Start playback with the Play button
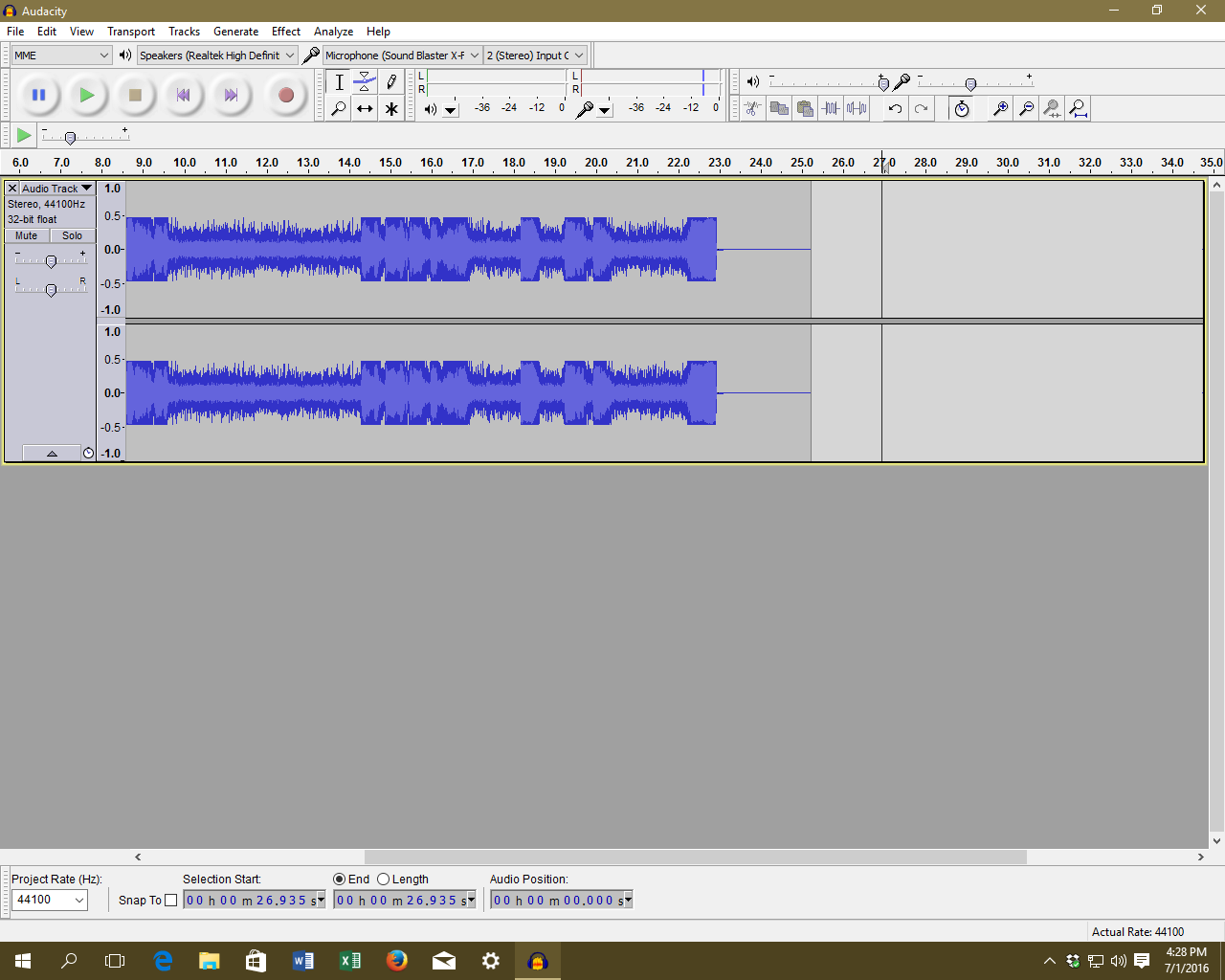This screenshot has height=980, width=1225. click(x=87, y=95)
